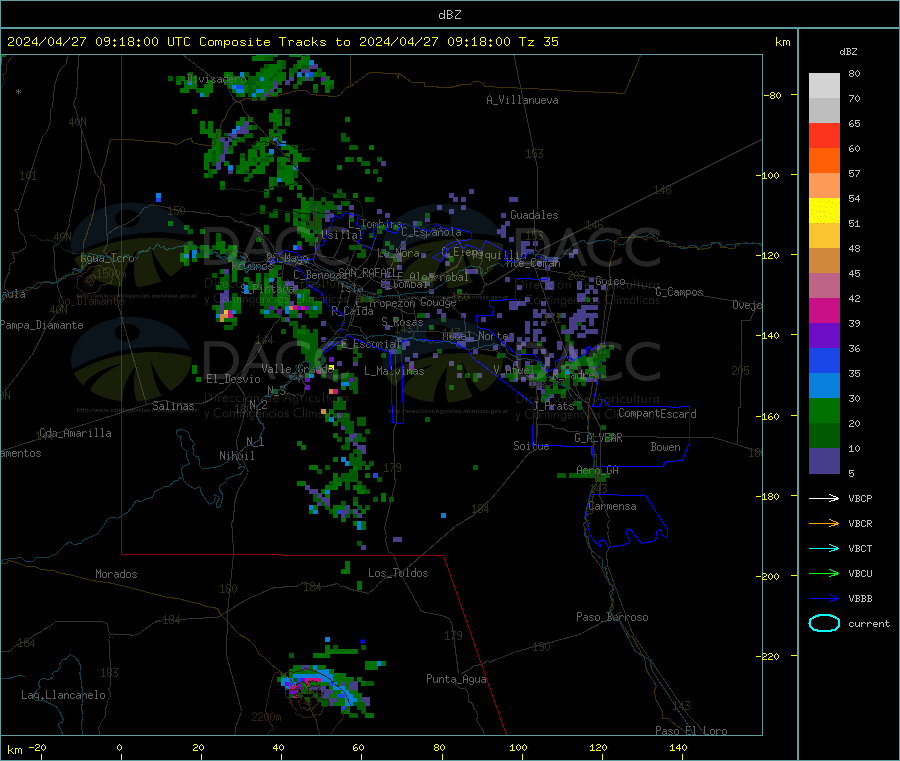This screenshot has width=900, height=761.
Task: Click the '-100' km vertical axis tick
Action: point(770,175)
